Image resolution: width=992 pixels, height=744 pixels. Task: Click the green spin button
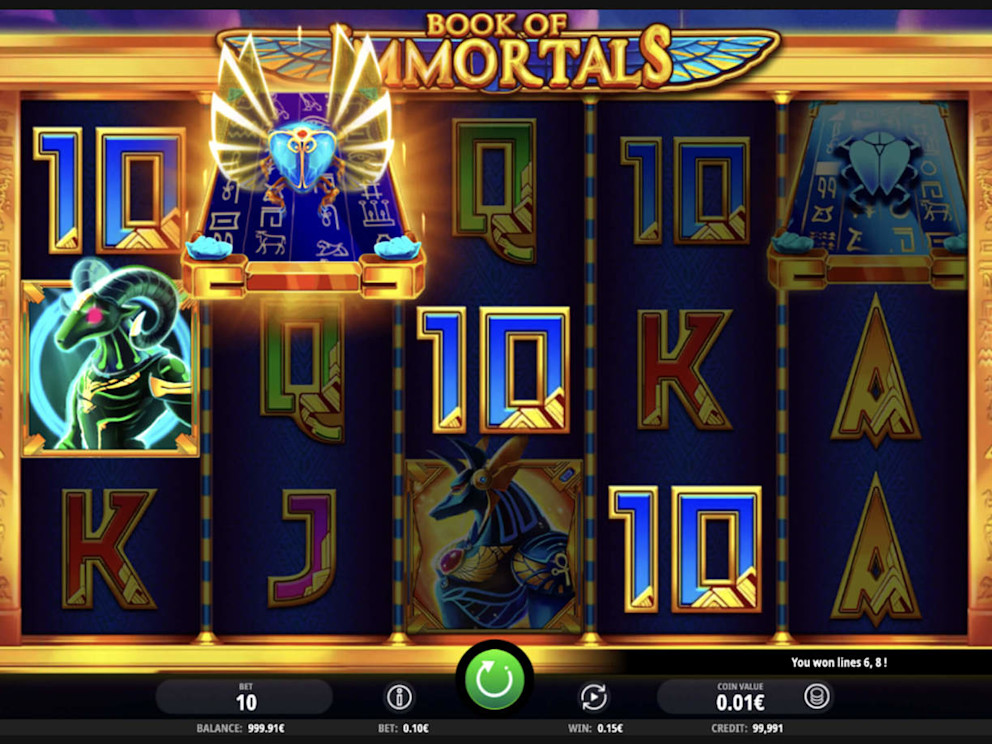(494, 680)
